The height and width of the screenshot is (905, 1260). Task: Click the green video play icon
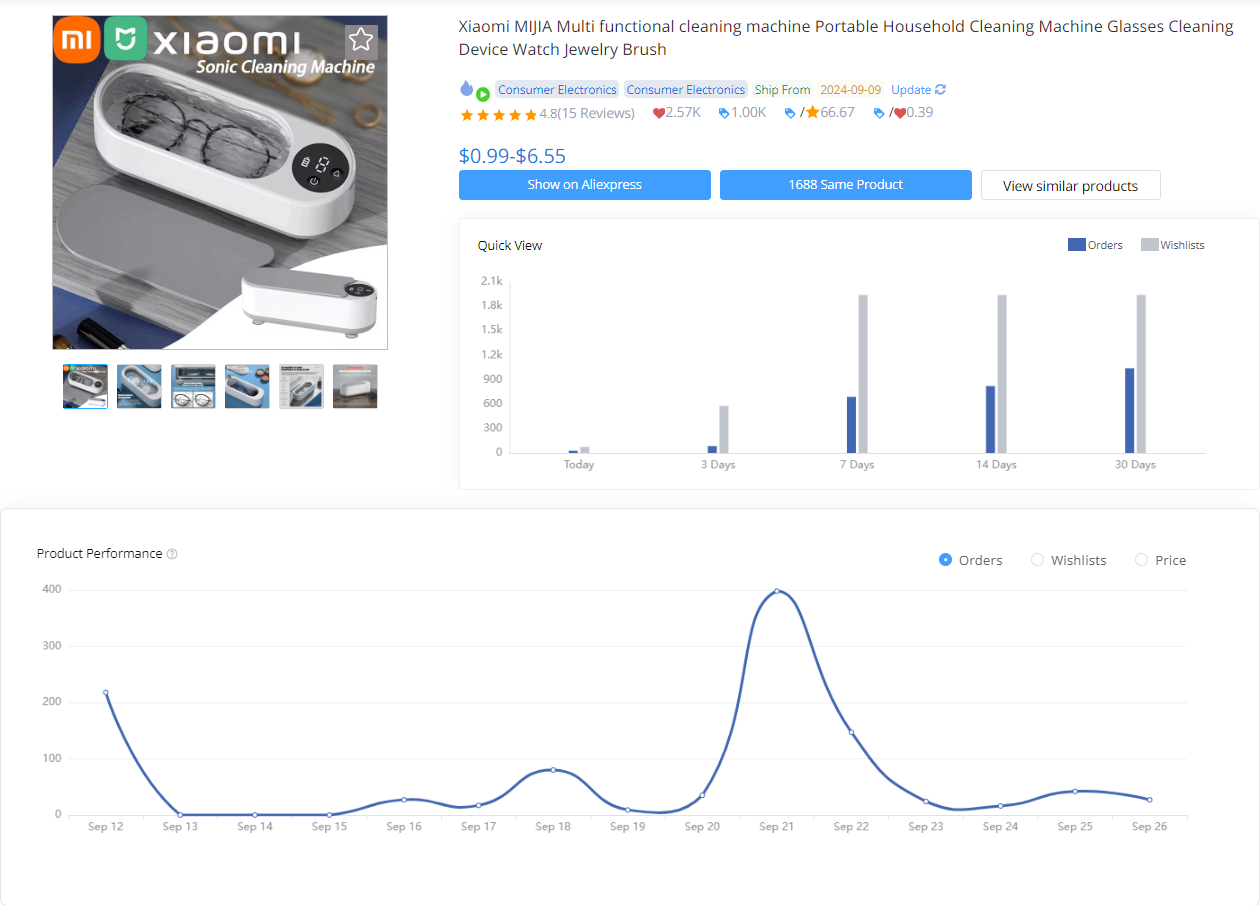483,94
